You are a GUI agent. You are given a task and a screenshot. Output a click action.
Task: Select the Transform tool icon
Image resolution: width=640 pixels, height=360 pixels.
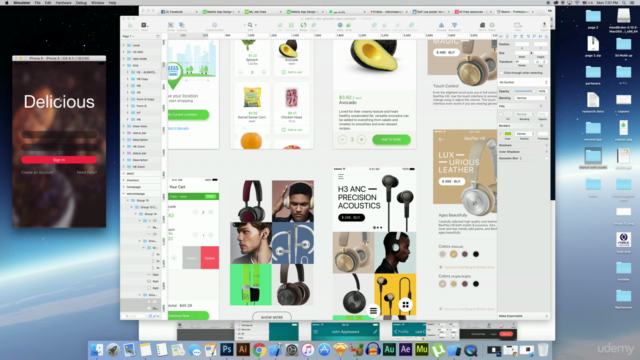point(291,26)
